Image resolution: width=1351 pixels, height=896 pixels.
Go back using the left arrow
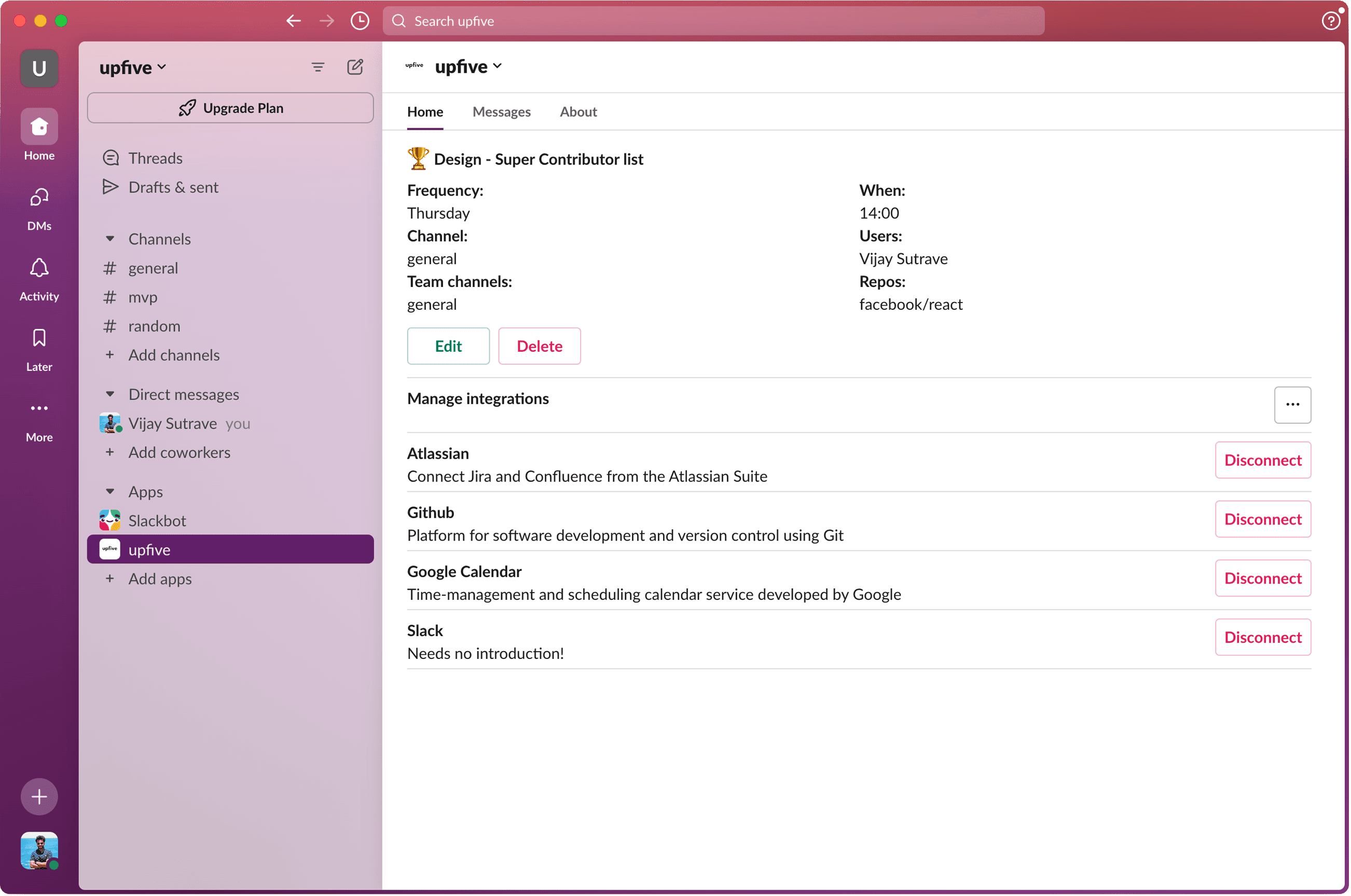click(294, 21)
